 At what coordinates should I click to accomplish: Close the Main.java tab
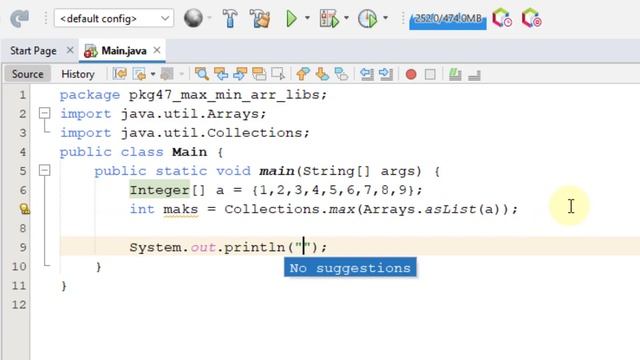click(157, 50)
